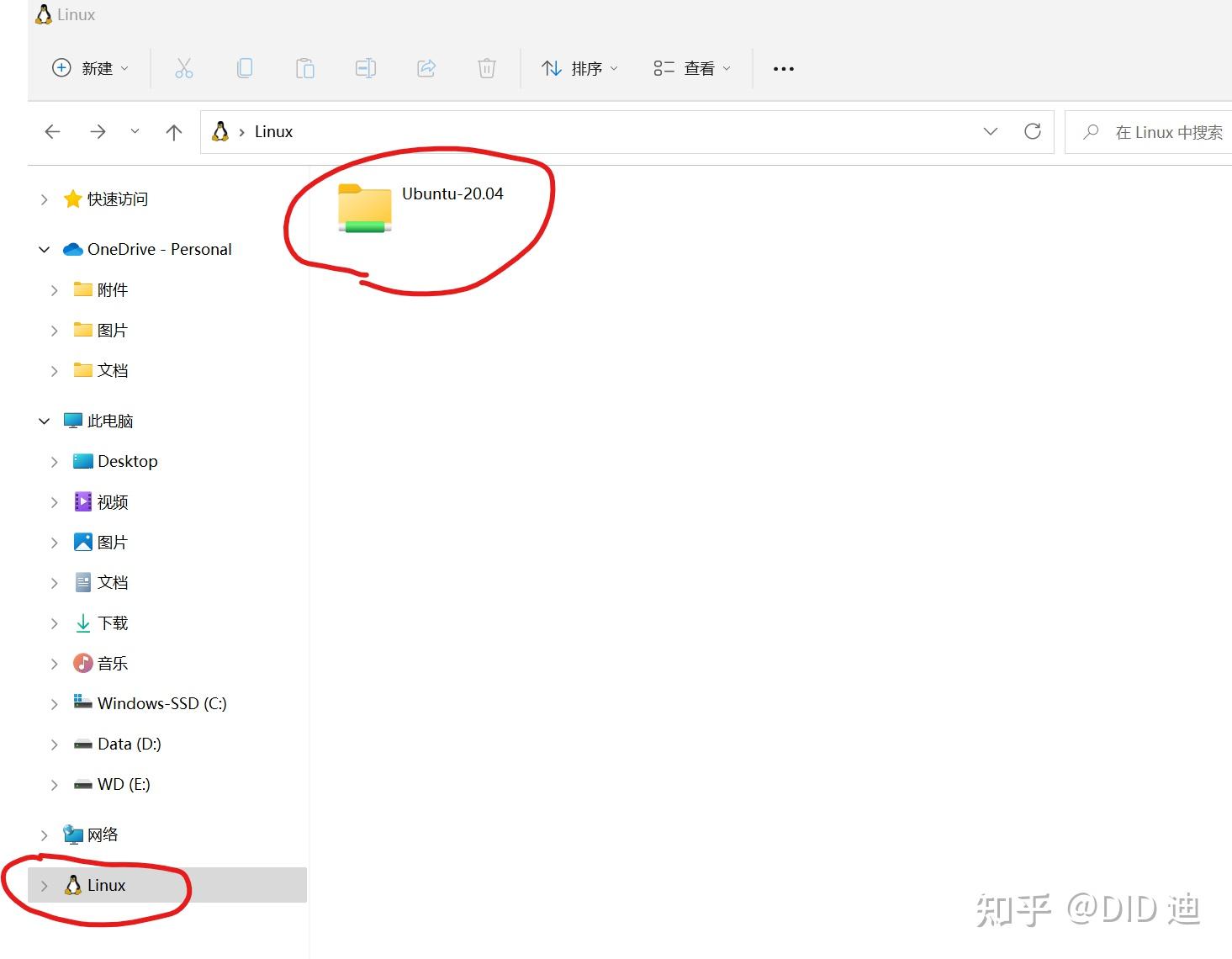Click Linux breadcrumb in address bar
This screenshot has width=1232, height=959.
tap(274, 132)
